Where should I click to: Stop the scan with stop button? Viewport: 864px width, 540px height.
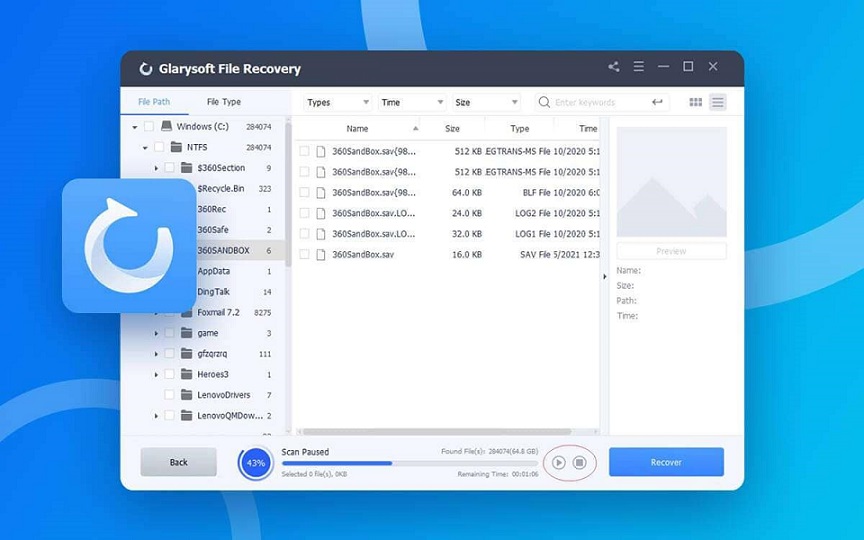click(x=580, y=462)
